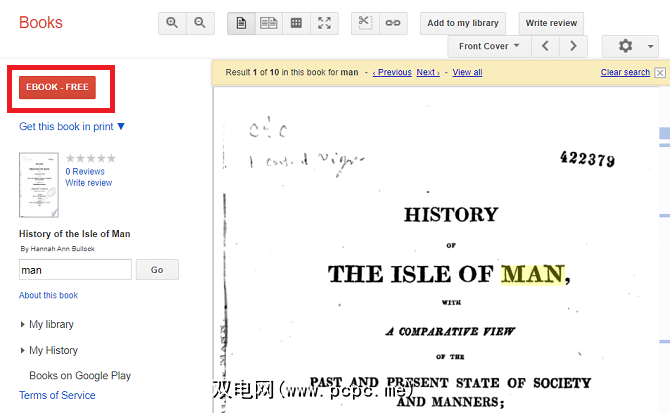Enter full screen mode
Image resolution: width=670 pixels, height=413 pixels.
coord(324,23)
